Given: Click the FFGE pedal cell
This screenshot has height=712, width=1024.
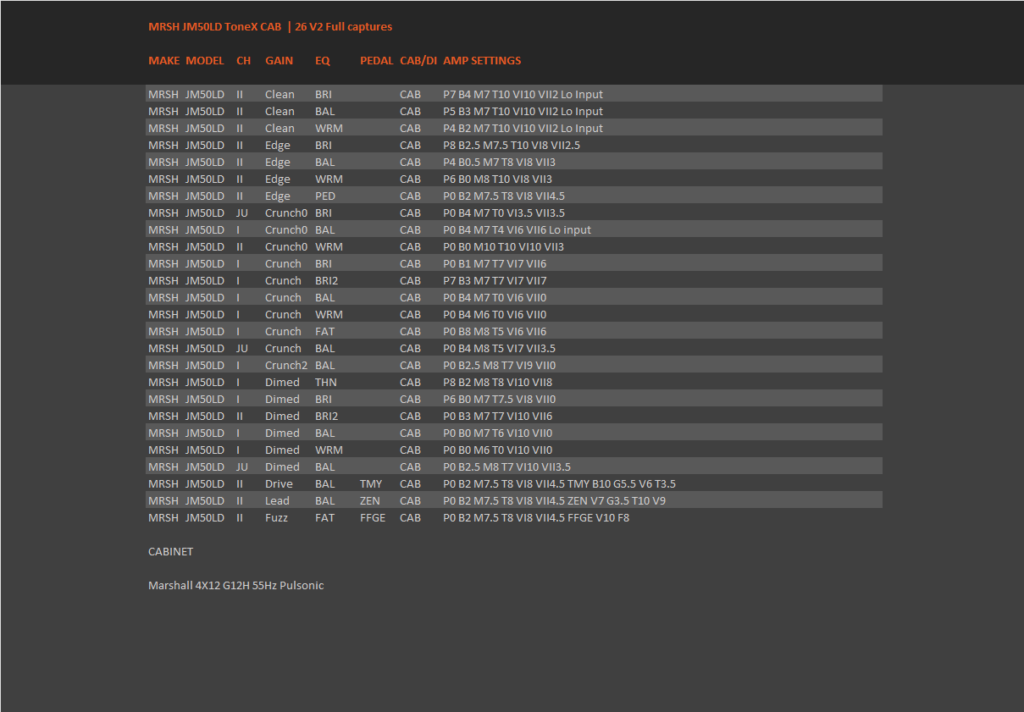Looking at the screenshot, I should pyautogui.click(x=372, y=519).
